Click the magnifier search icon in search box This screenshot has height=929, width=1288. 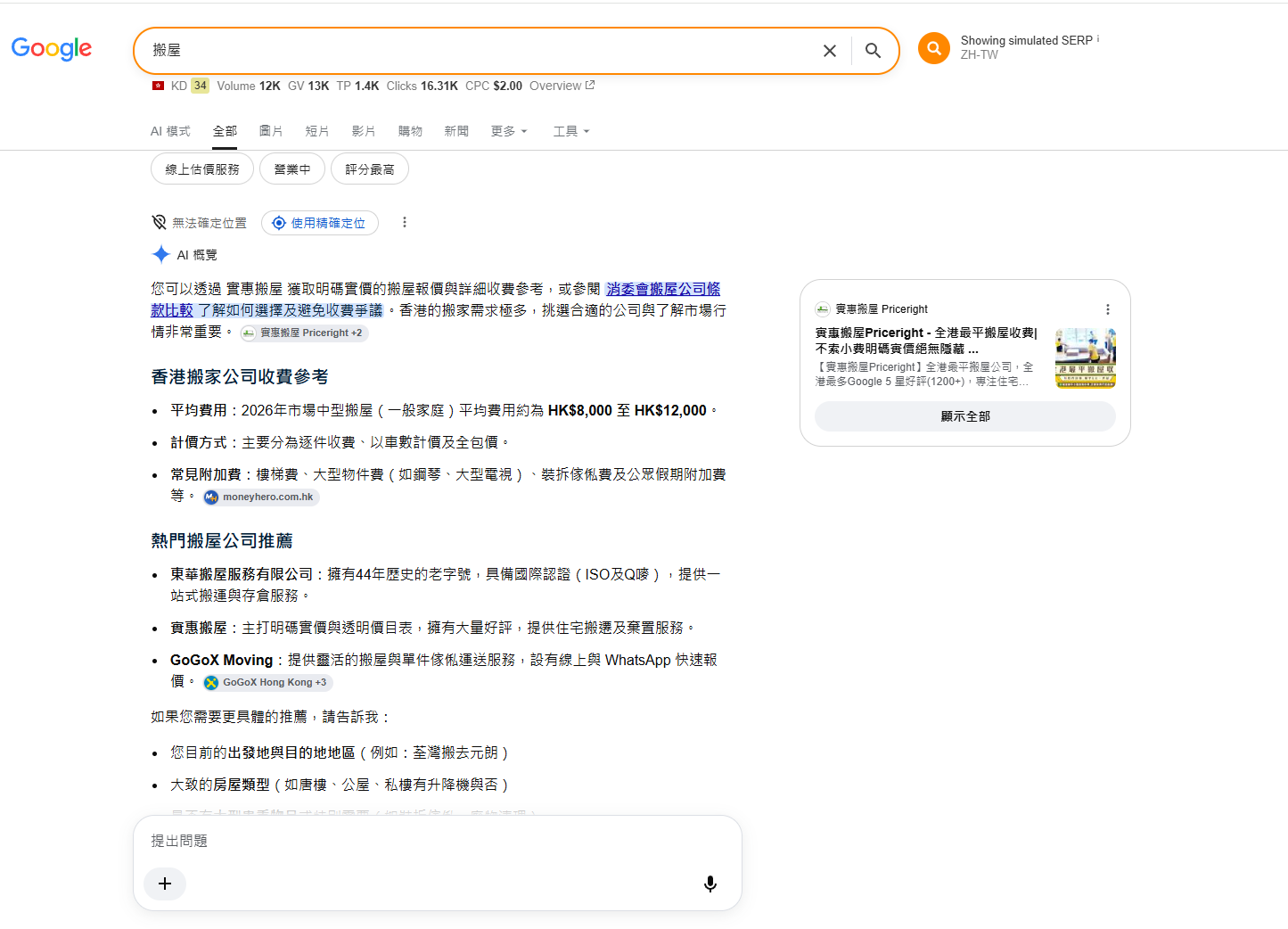(874, 51)
